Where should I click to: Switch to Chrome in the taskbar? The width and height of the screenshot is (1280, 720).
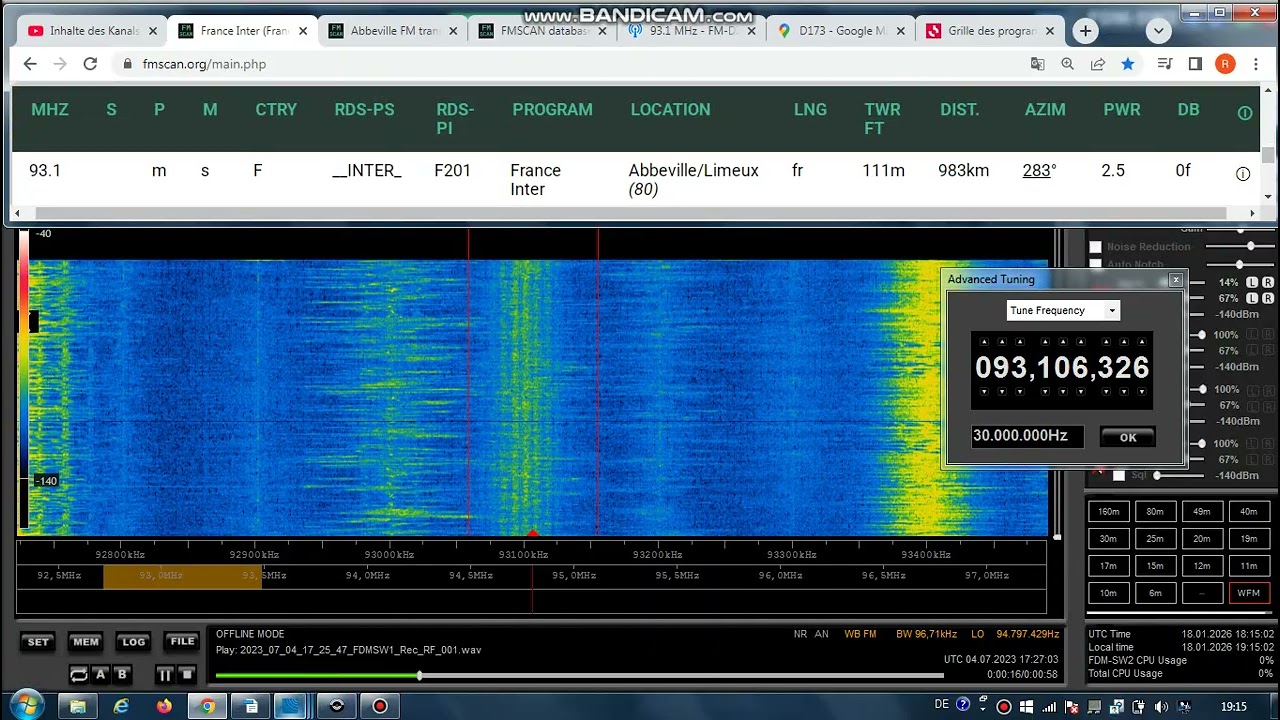tap(207, 706)
